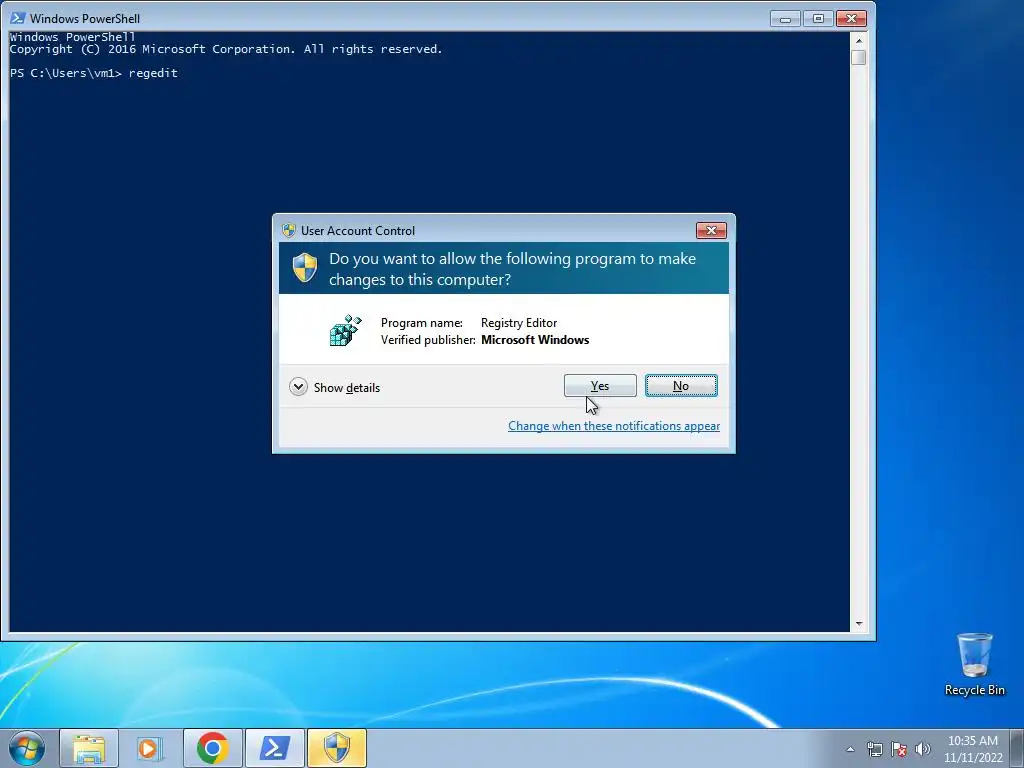Open 'Change when these notifications appear' link
Viewport: 1024px width, 768px height.
614,426
